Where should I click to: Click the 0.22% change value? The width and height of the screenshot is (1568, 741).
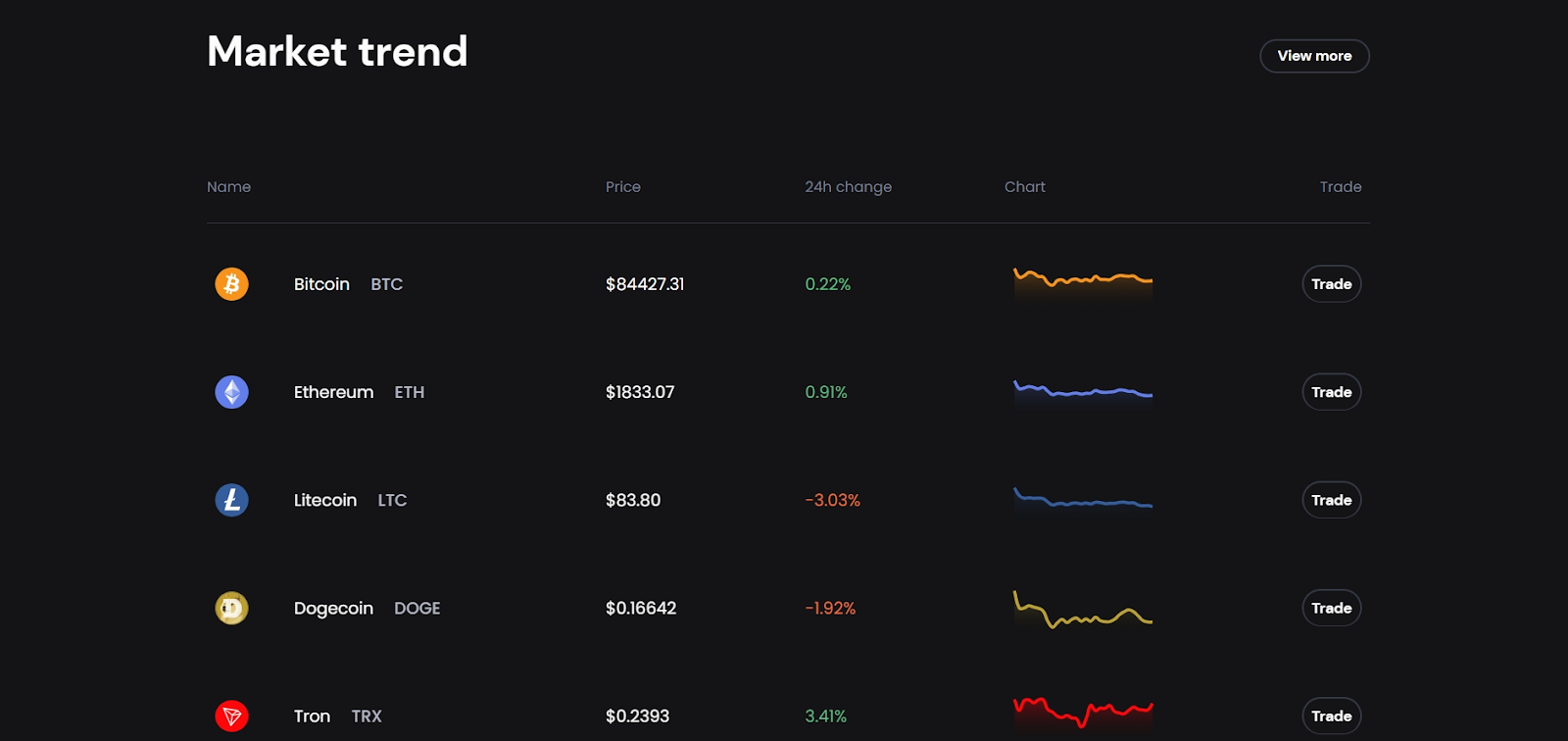(x=828, y=284)
